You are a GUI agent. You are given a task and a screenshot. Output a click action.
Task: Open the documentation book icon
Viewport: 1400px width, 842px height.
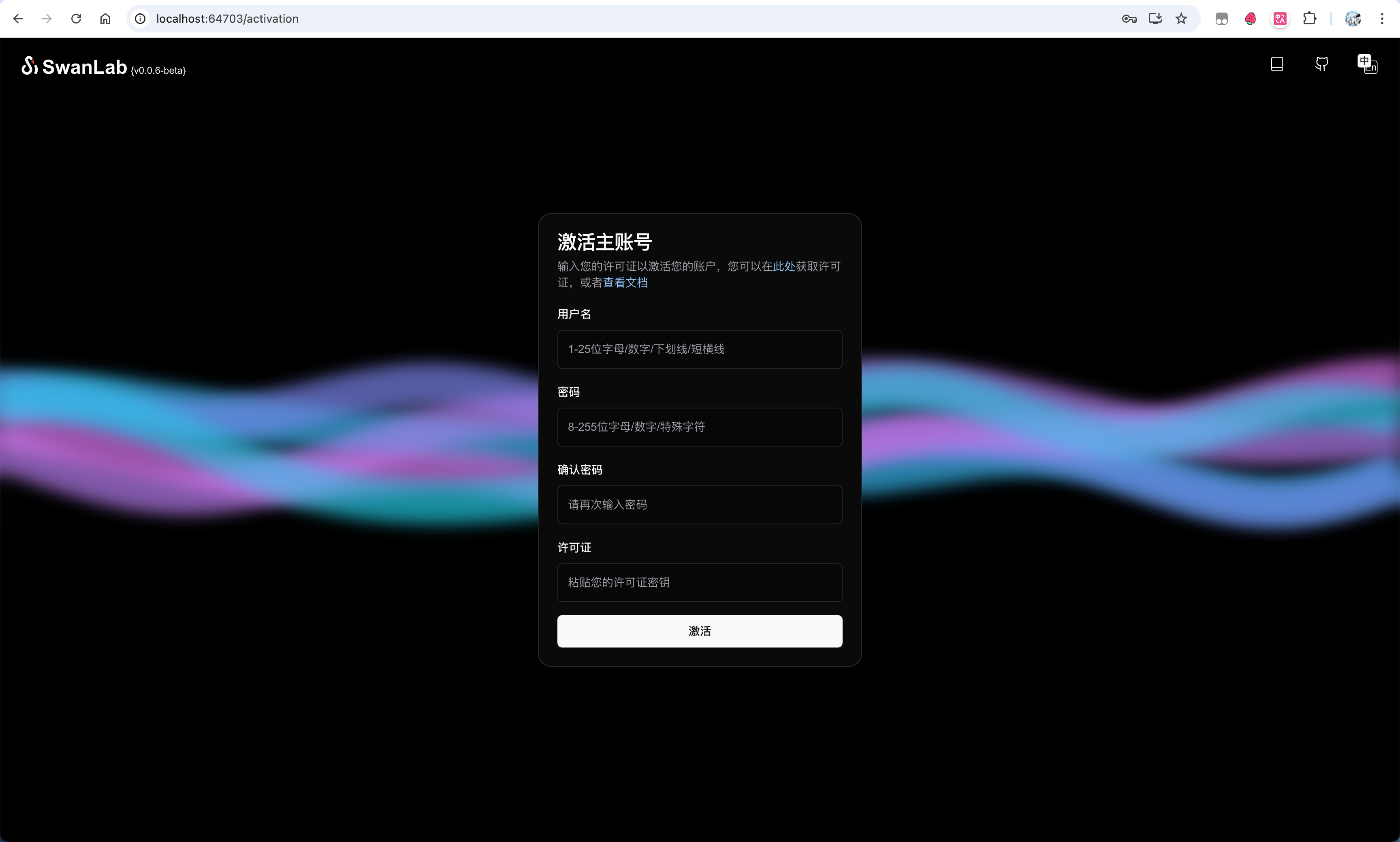(x=1276, y=64)
